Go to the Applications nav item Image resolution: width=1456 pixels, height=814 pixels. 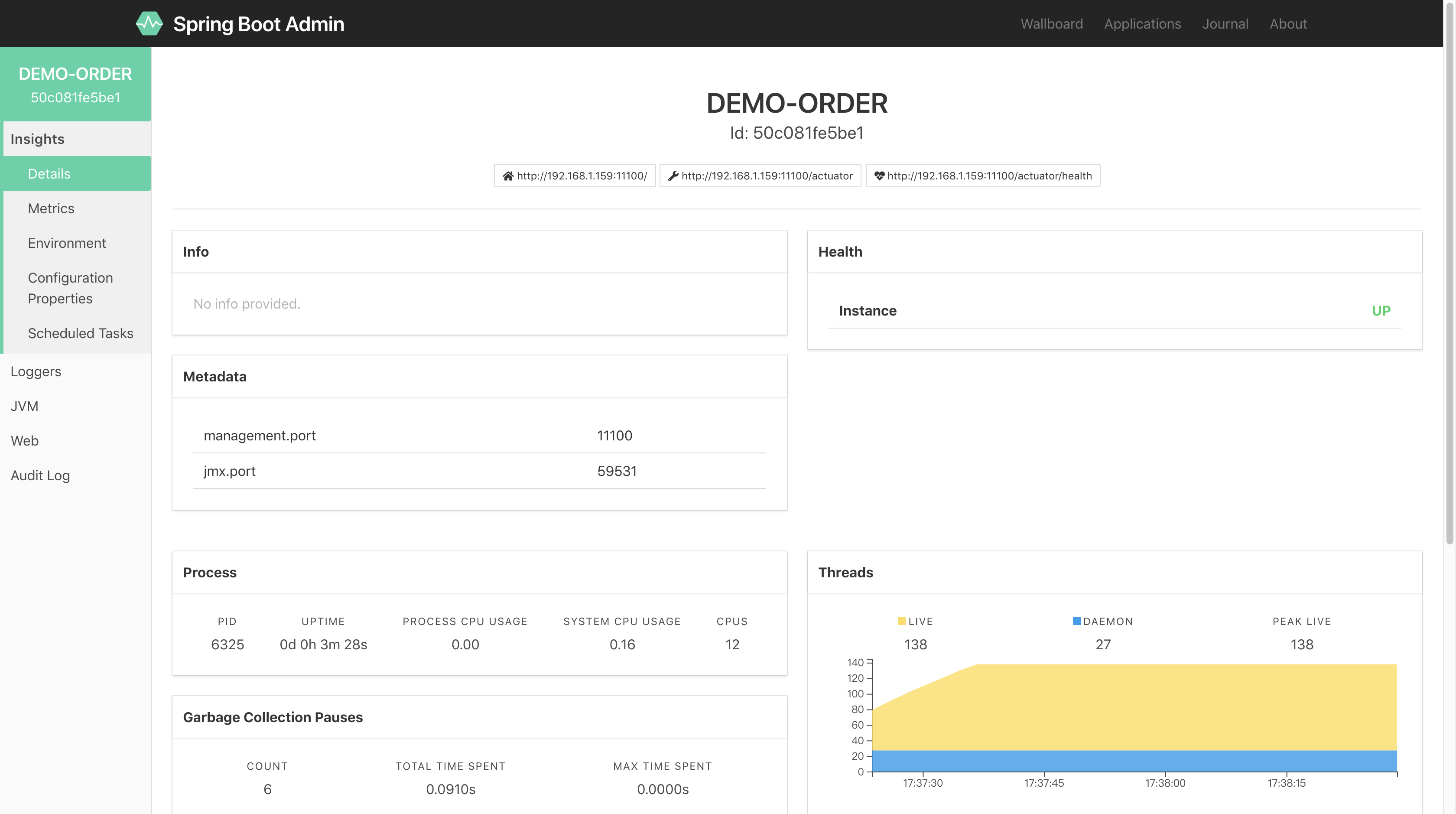[x=1142, y=24]
